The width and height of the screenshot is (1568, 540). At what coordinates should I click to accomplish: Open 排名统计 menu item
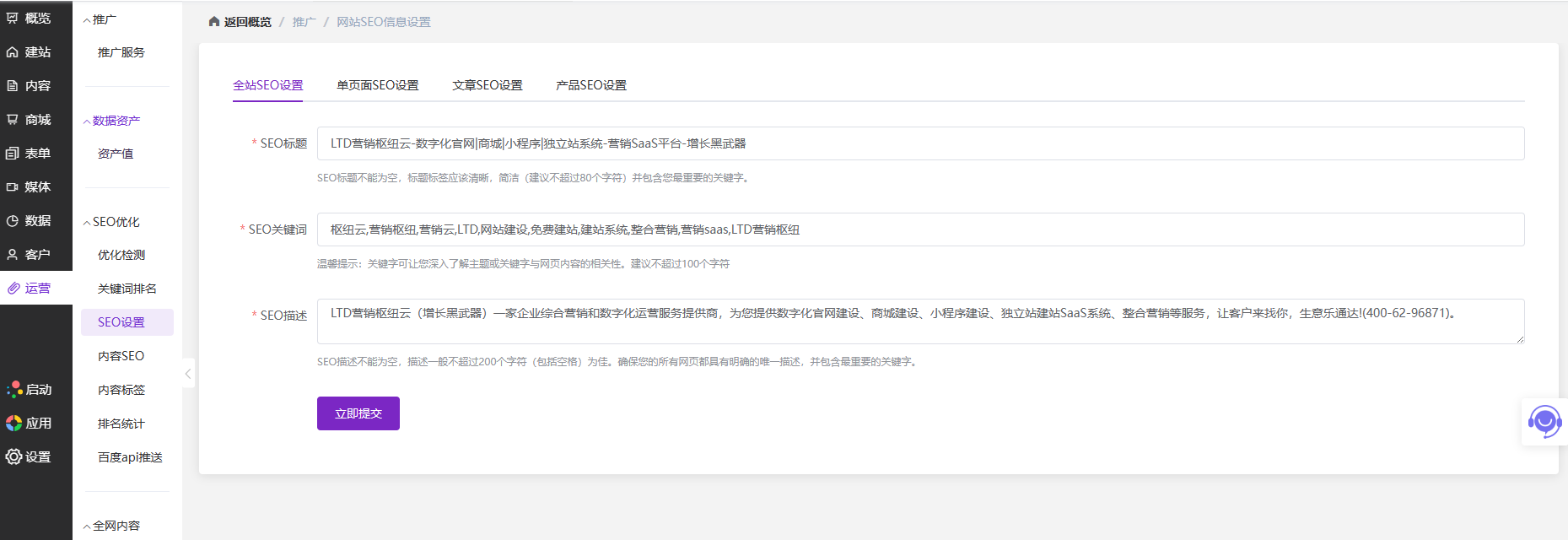121,424
